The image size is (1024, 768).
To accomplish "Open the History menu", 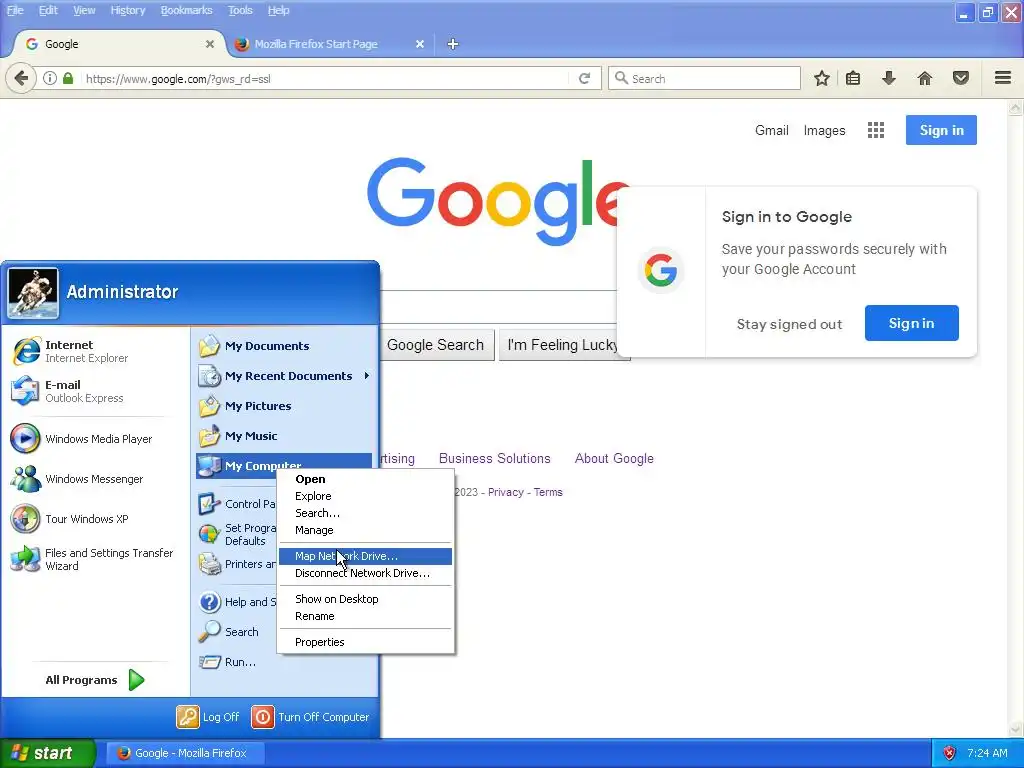I will click(x=127, y=10).
